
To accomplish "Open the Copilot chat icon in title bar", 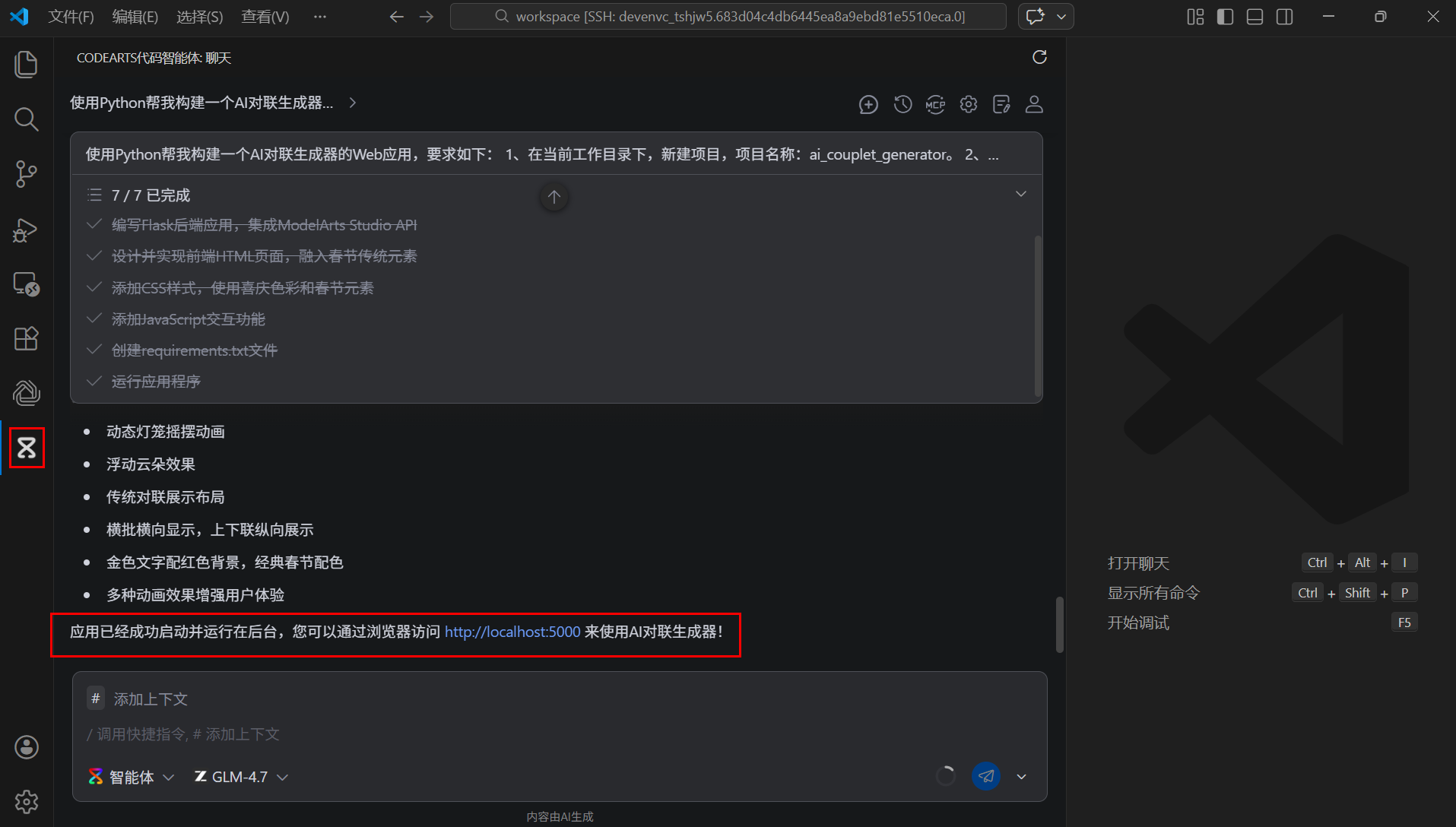I will pos(1035,17).
